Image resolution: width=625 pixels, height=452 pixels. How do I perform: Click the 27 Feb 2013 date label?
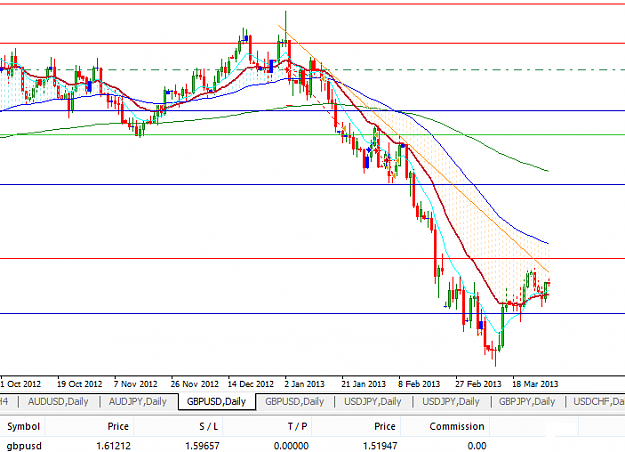point(478,384)
